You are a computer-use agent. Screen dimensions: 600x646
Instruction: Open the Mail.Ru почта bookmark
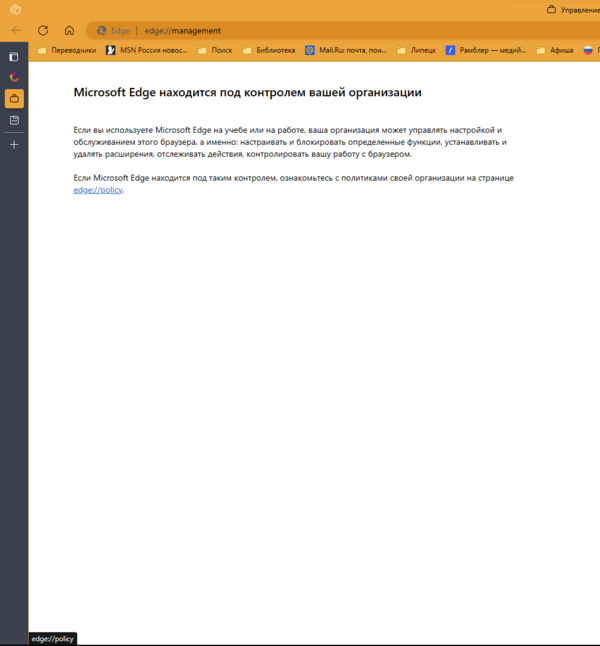[346, 50]
